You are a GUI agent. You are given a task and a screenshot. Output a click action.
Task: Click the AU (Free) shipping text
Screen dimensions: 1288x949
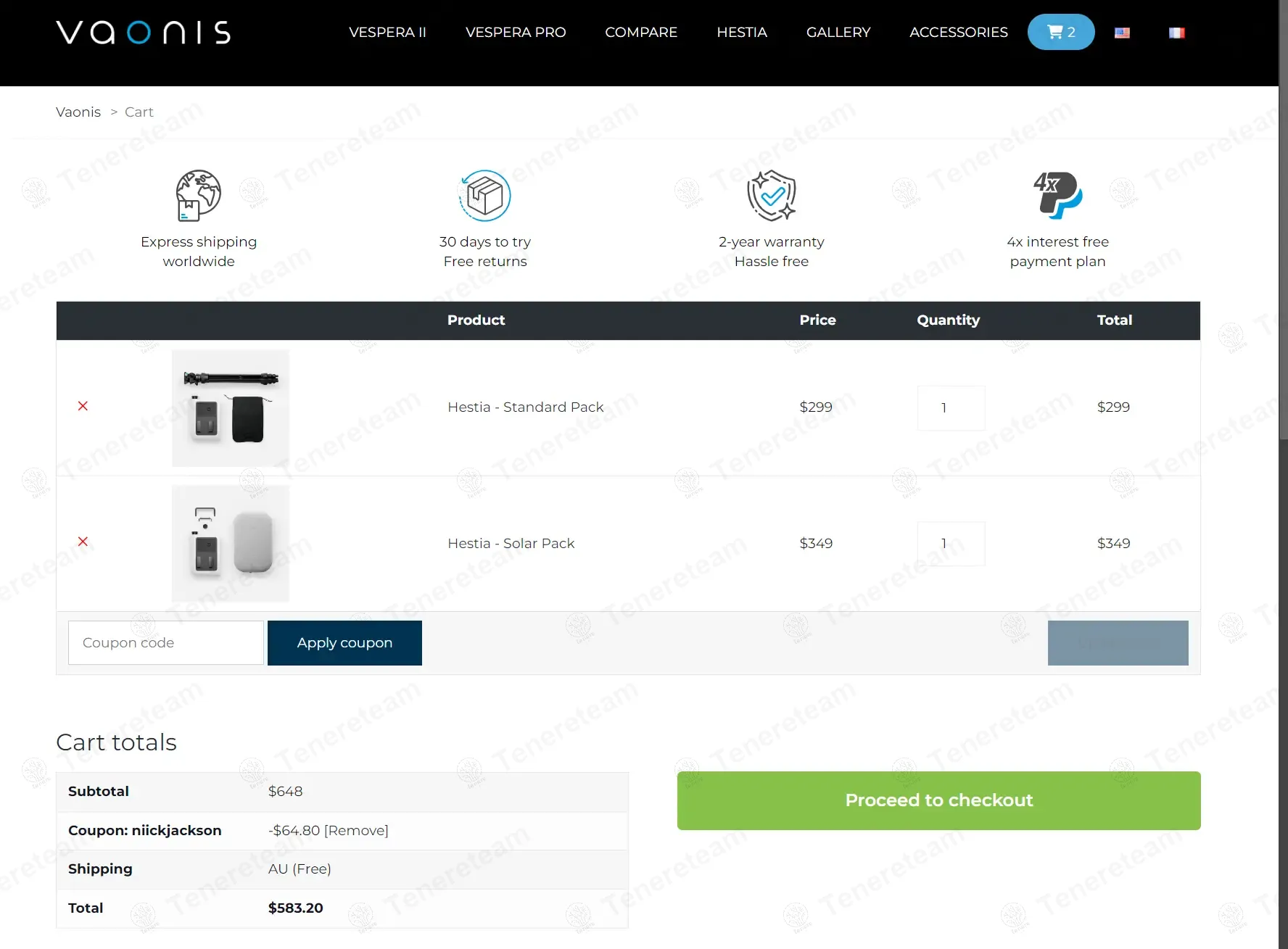click(x=300, y=869)
